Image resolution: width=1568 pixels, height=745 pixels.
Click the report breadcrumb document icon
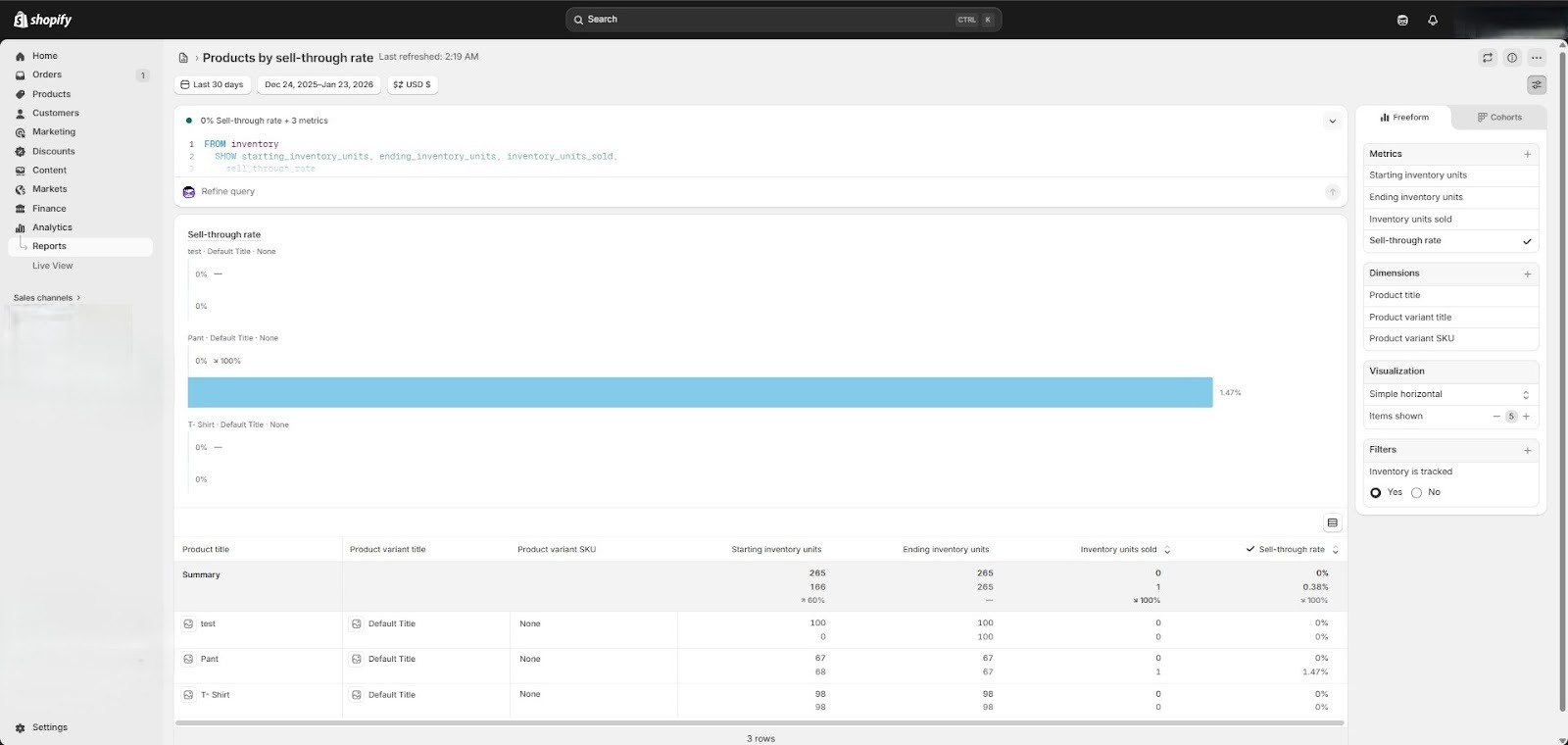pyautogui.click(x=183, y=58)
